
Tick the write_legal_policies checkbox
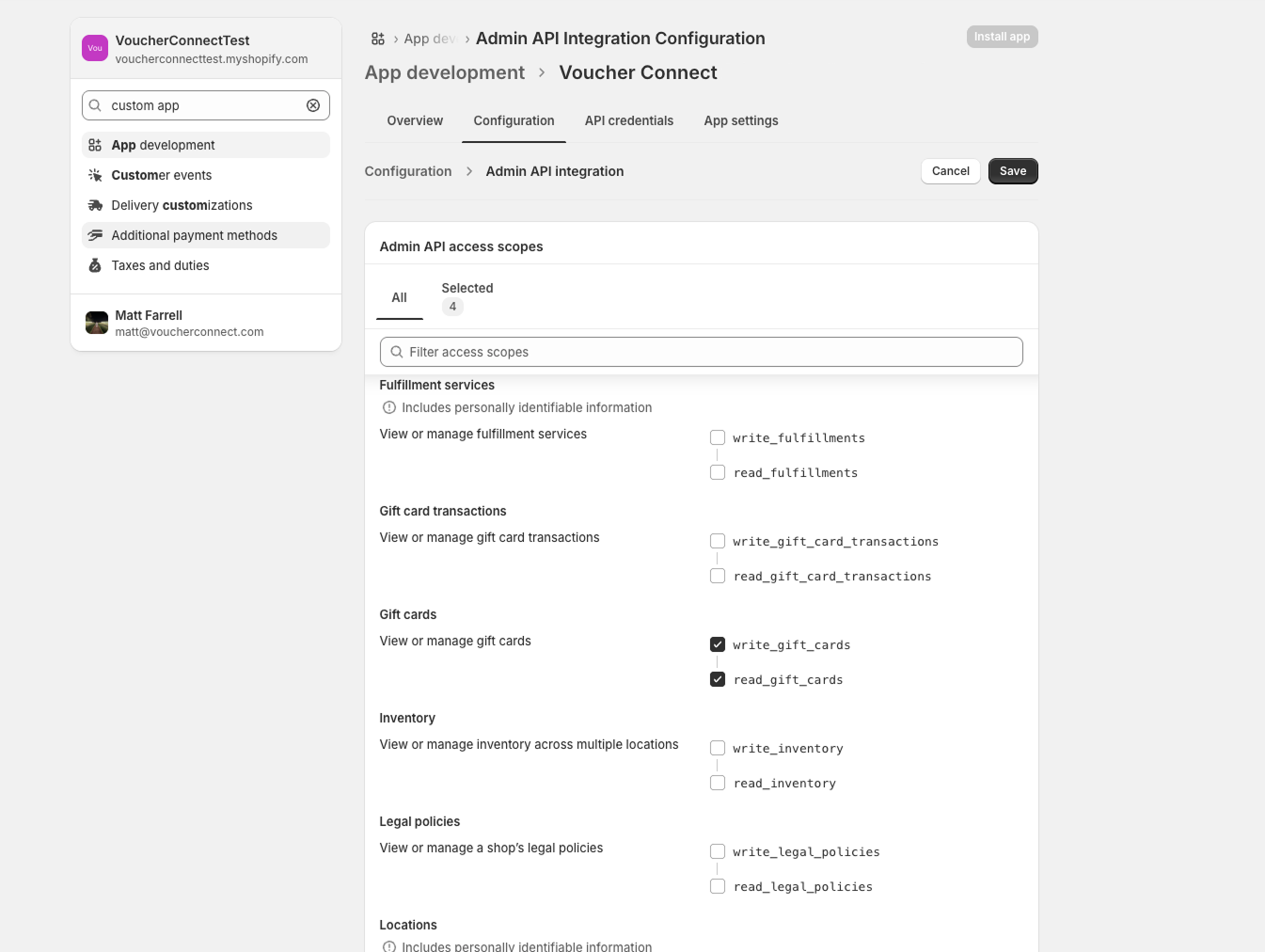[718, 851]
